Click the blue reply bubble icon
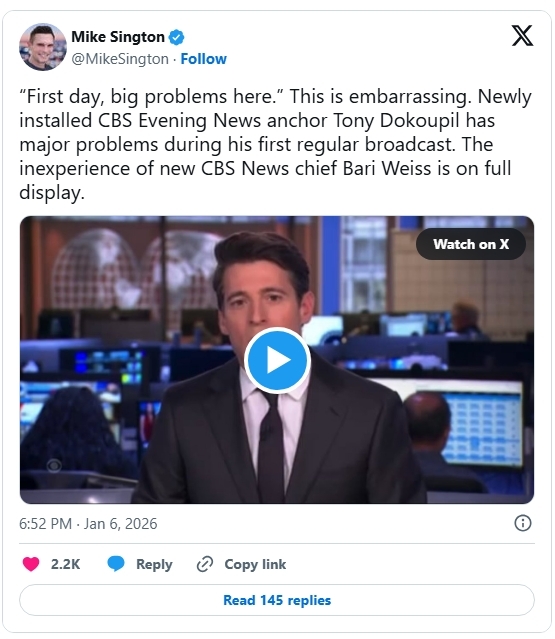The image size is (555, 639). click(116, 564)
